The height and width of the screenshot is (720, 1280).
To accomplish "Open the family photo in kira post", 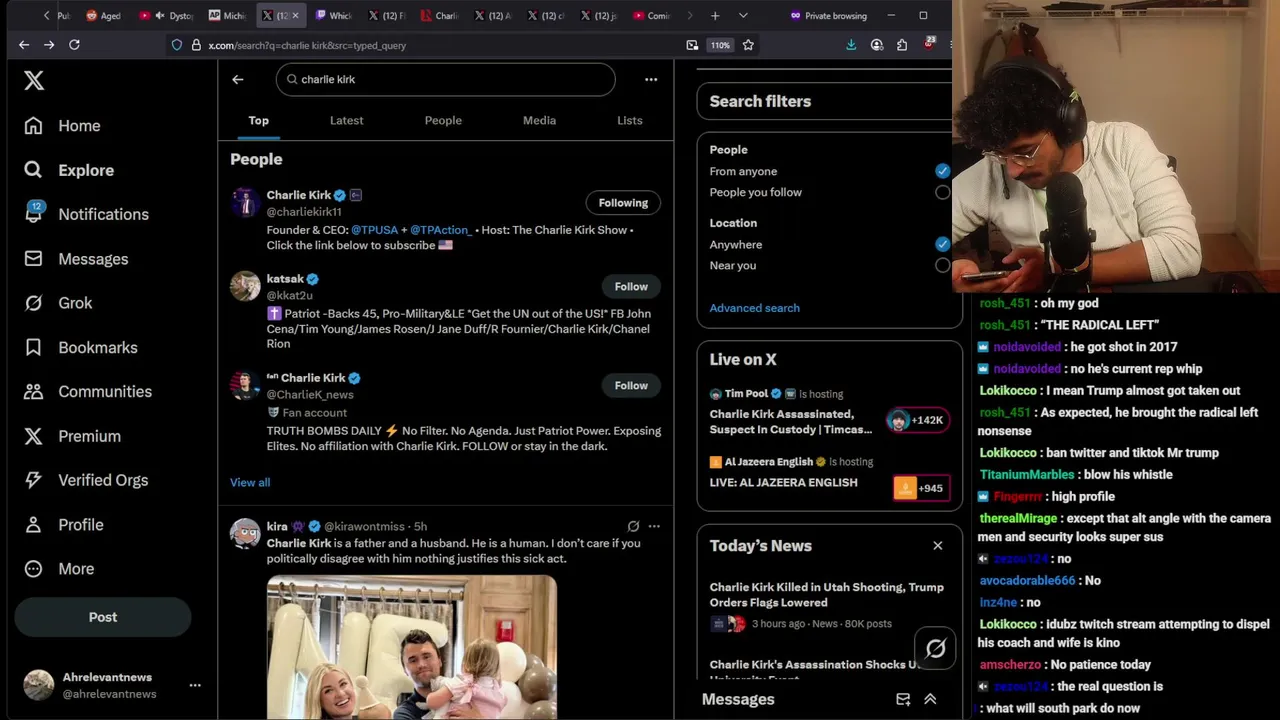I will (x=412, y=647).
